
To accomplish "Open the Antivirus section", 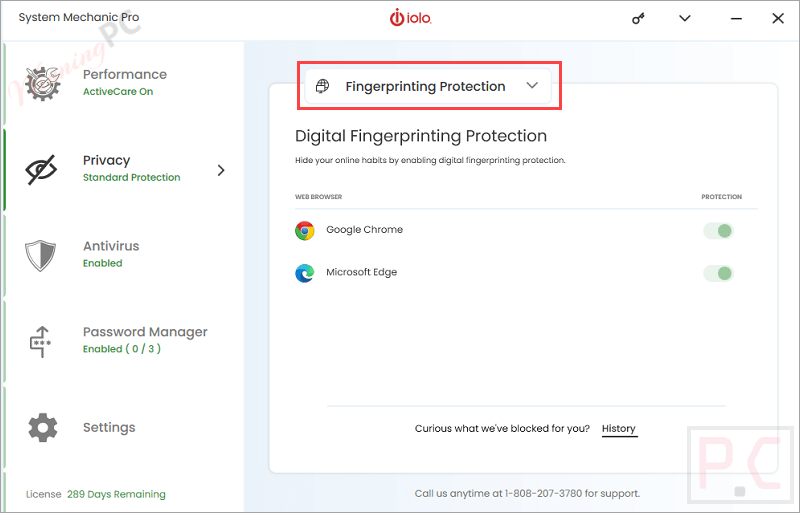I will (124, 254).
